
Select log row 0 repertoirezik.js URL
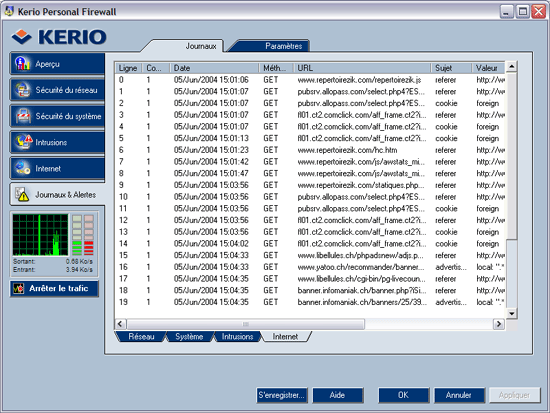[x=359, y=80]
